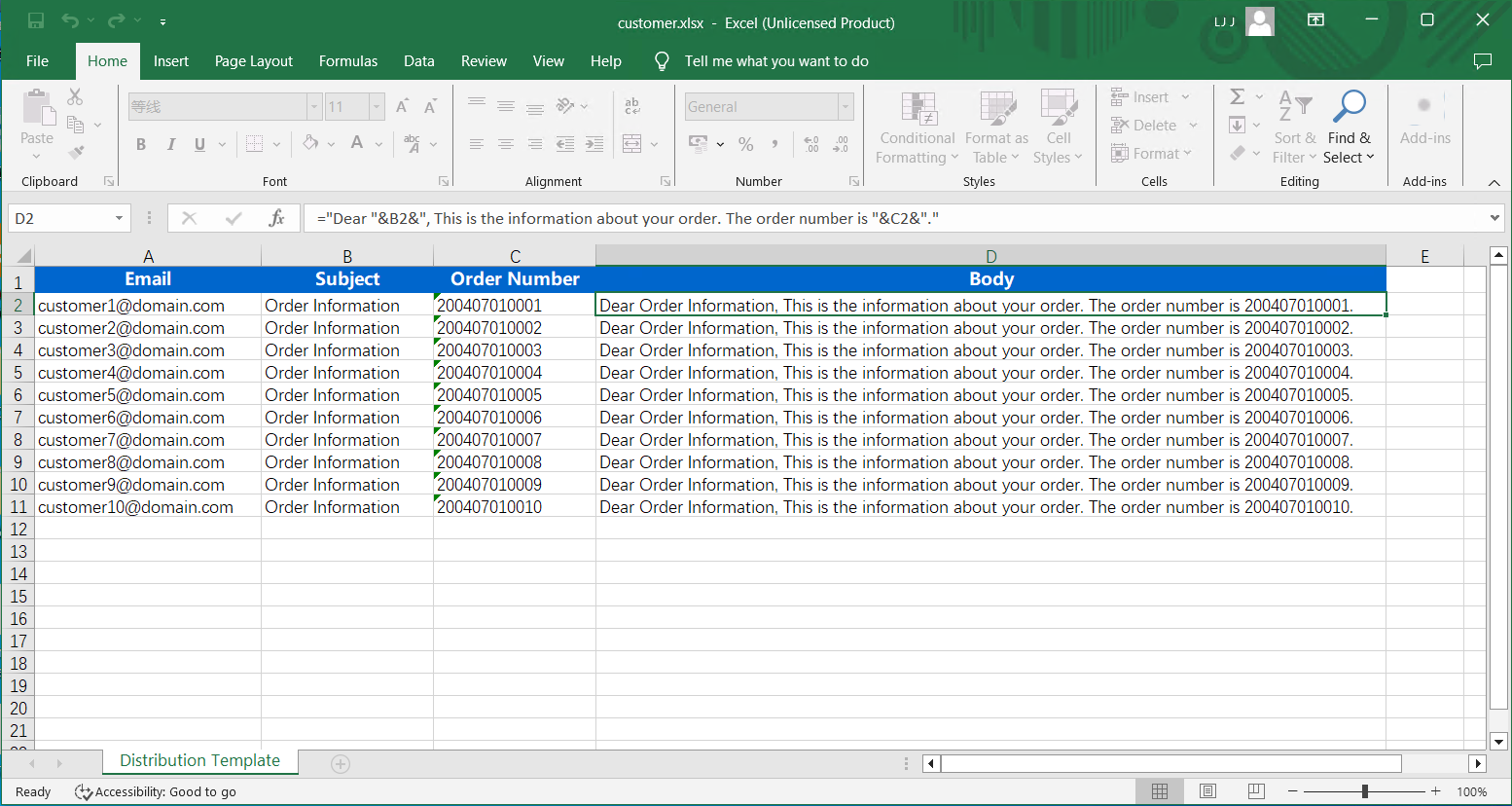Click the Save icon in title bar

coord(36,20)
